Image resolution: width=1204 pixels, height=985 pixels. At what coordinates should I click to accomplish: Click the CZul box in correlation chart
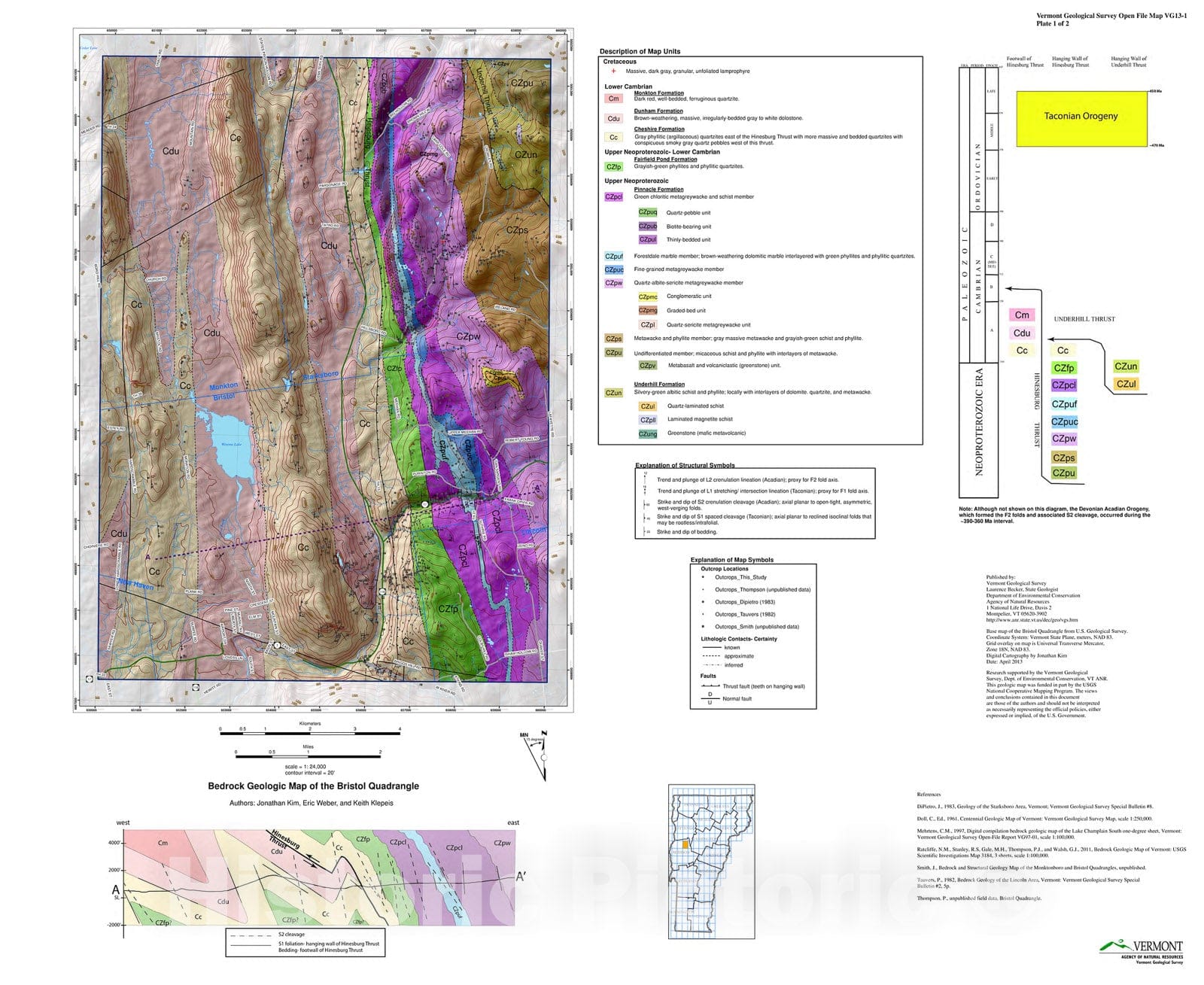point(1126,385)
